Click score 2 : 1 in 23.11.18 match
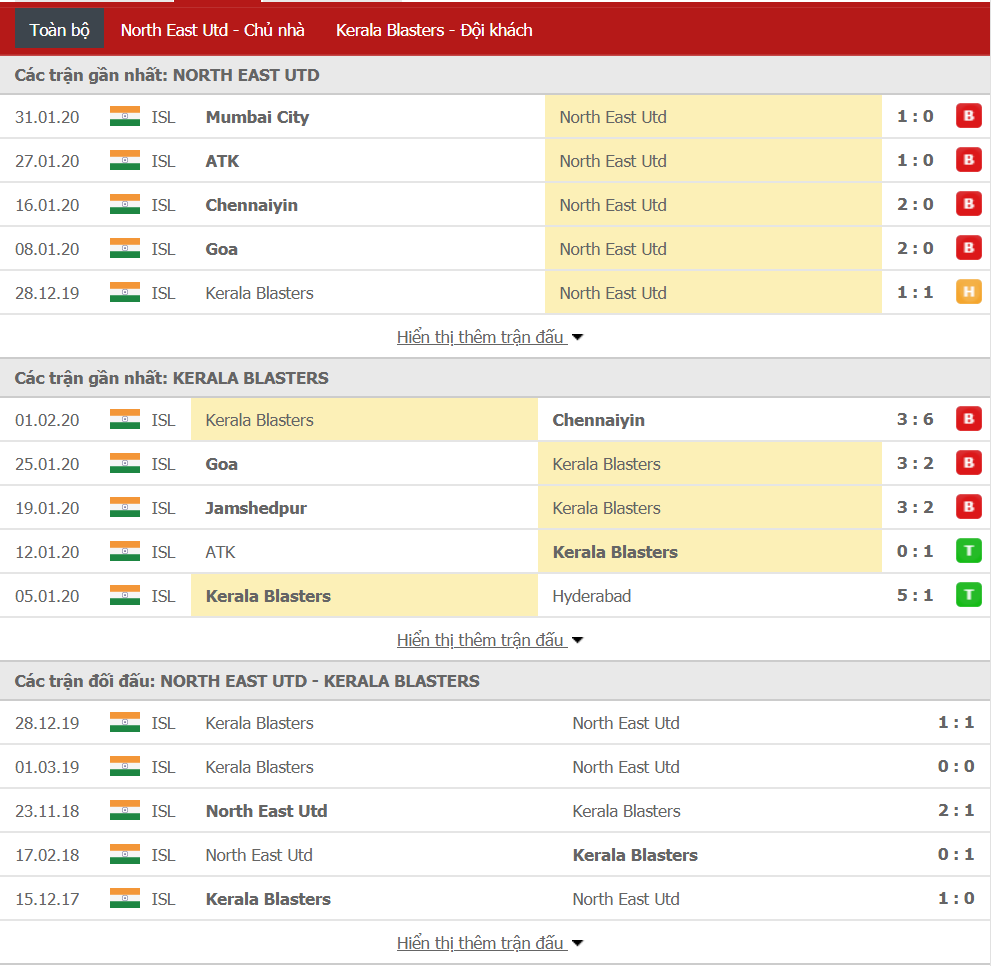Screen dimensions: 991x966 tap(956, 810)
